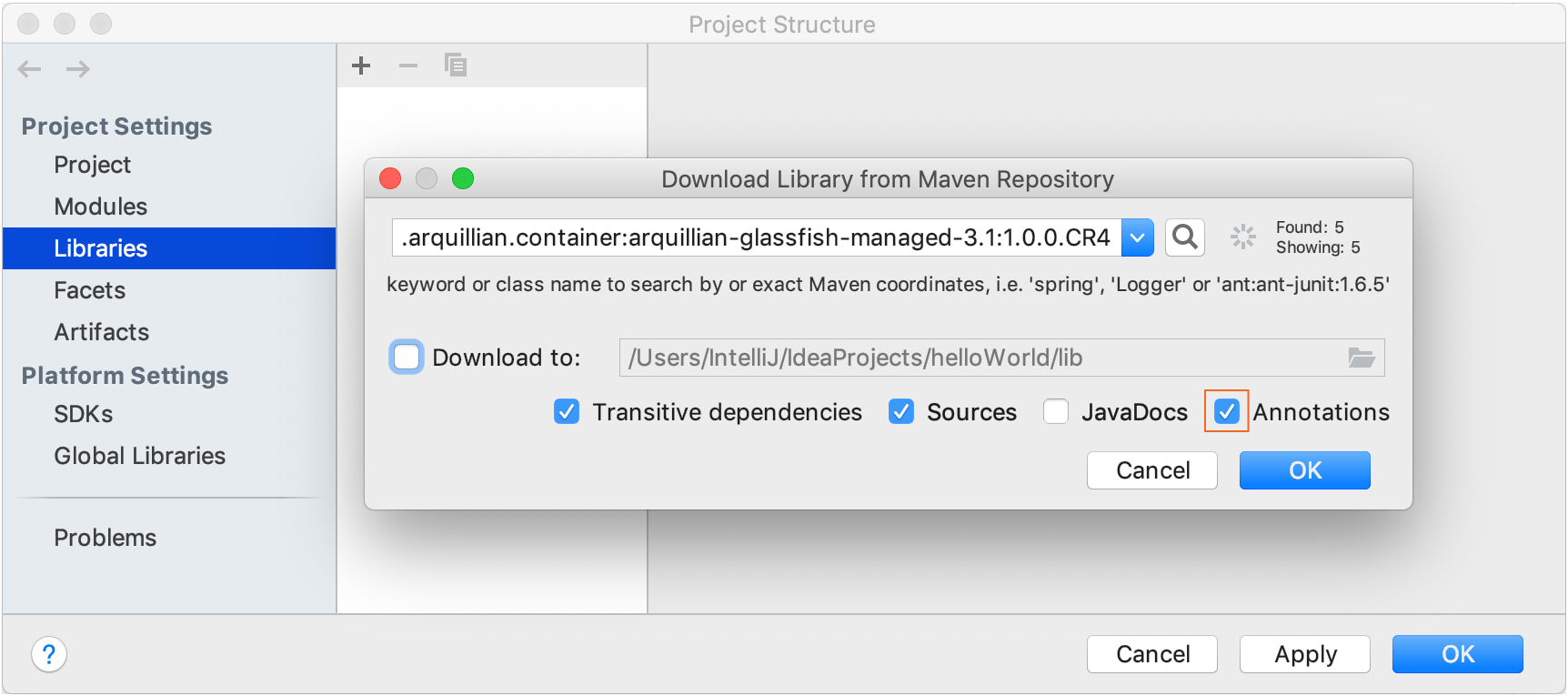Check the JavaDocs option
Screen dimensions: 1568x696
(x=1056, y=412)
